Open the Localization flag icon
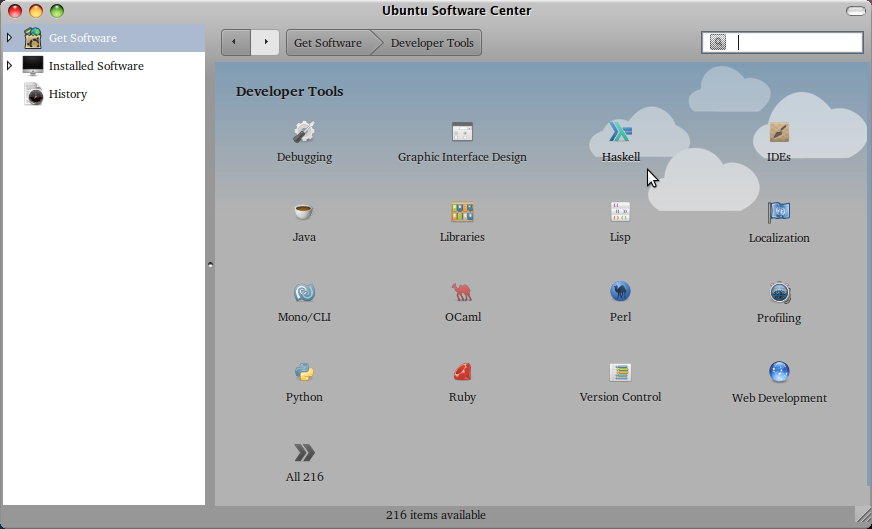This screenshot has width=872, height=529. (x=779, y=212)
